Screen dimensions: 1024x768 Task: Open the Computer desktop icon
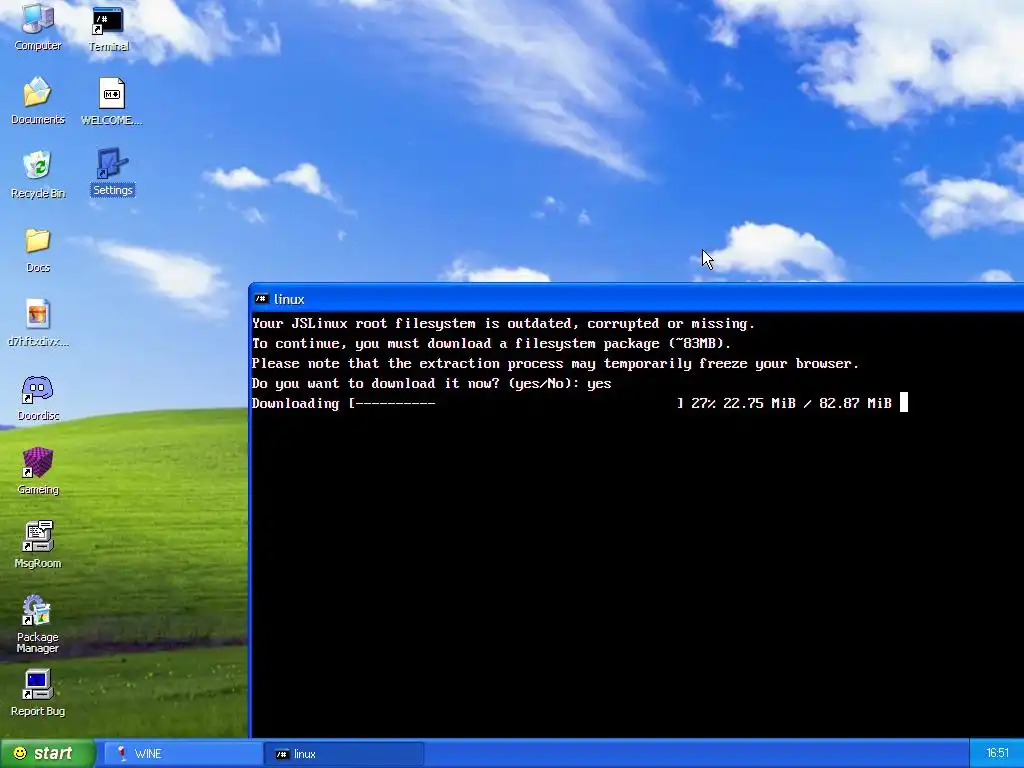[38, 26]
